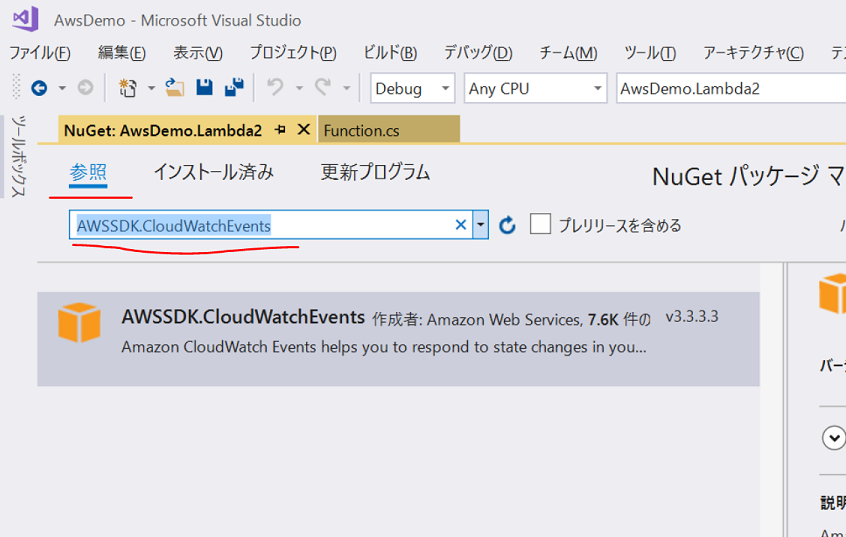The image size is (846, 537).
Task: Click the Redo arrow icon
Action: pyautogui.click(x=323, y=87)
